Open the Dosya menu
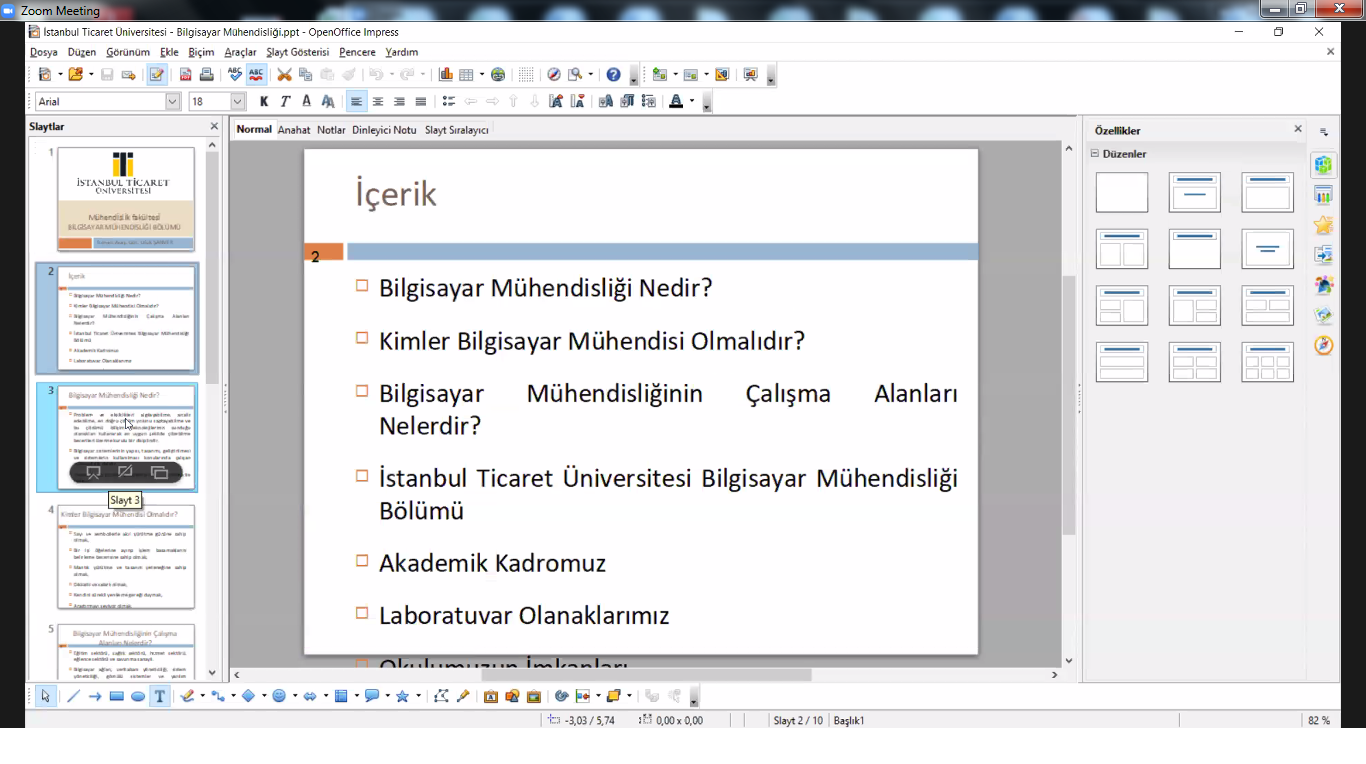Viewport: 1366px width, 764px height. coord(44,52)
